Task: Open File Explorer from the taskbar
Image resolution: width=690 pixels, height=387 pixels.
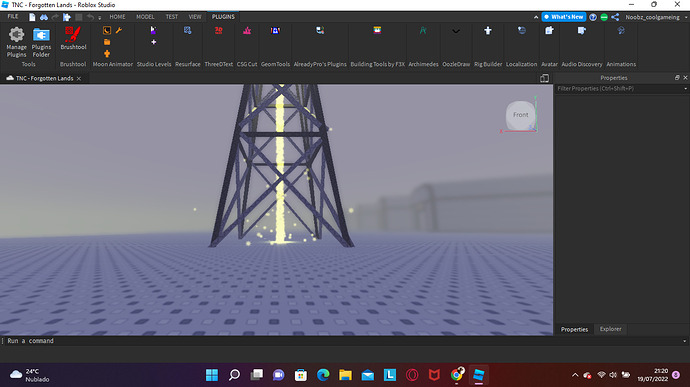Action: (345, 375)
